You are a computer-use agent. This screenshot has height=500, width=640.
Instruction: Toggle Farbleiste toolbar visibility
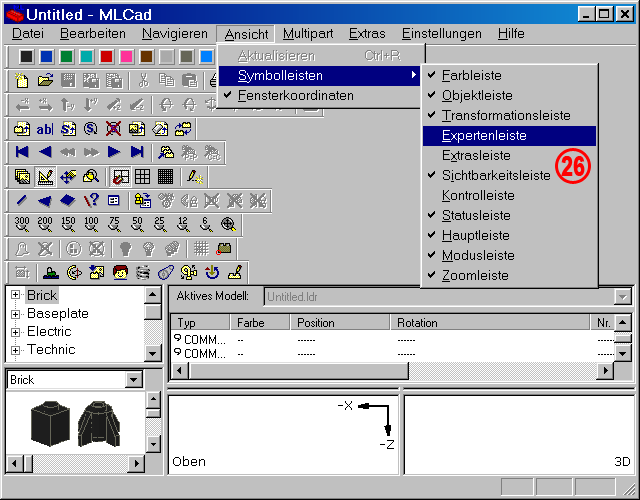click(509, 75)
